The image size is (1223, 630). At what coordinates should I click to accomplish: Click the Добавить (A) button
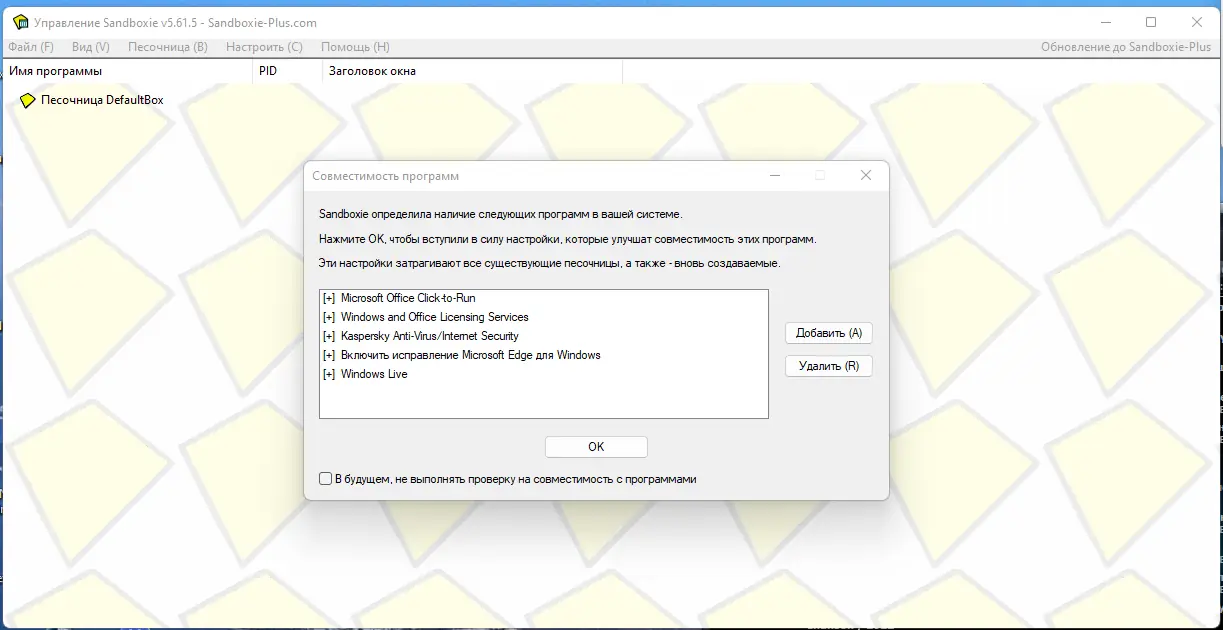(x=829, y=333)
